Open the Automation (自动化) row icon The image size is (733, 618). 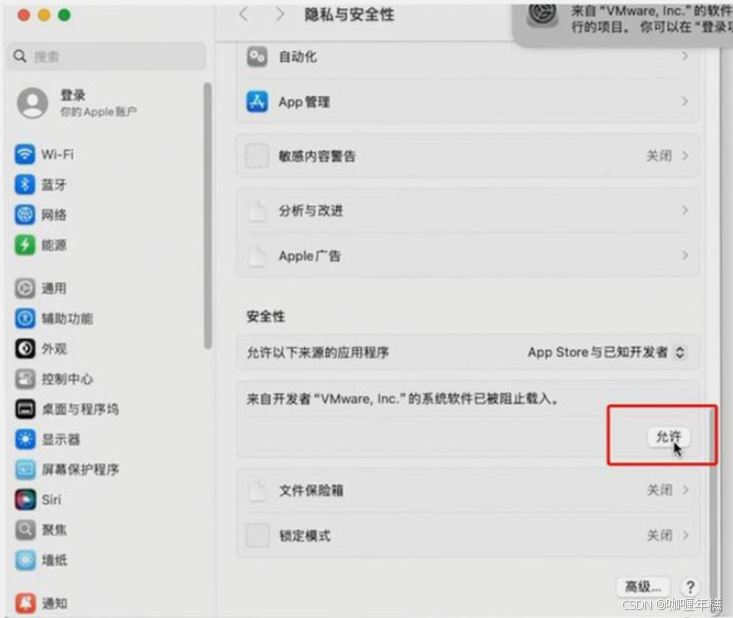[x=257, y=57]
